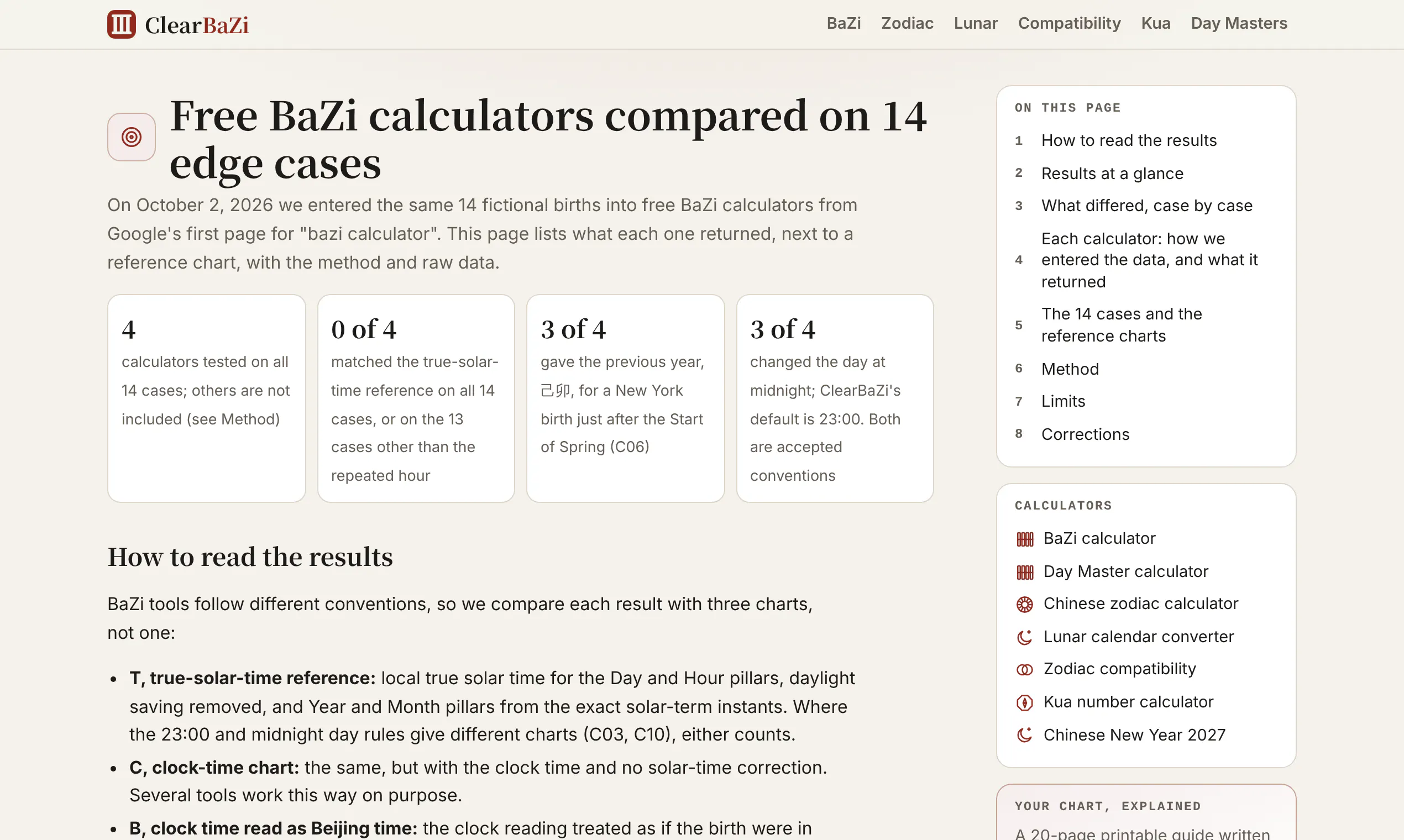Click the Day Master calculator icon
The height and width of the screenshot is (840, 1404).
(1025, 573)
